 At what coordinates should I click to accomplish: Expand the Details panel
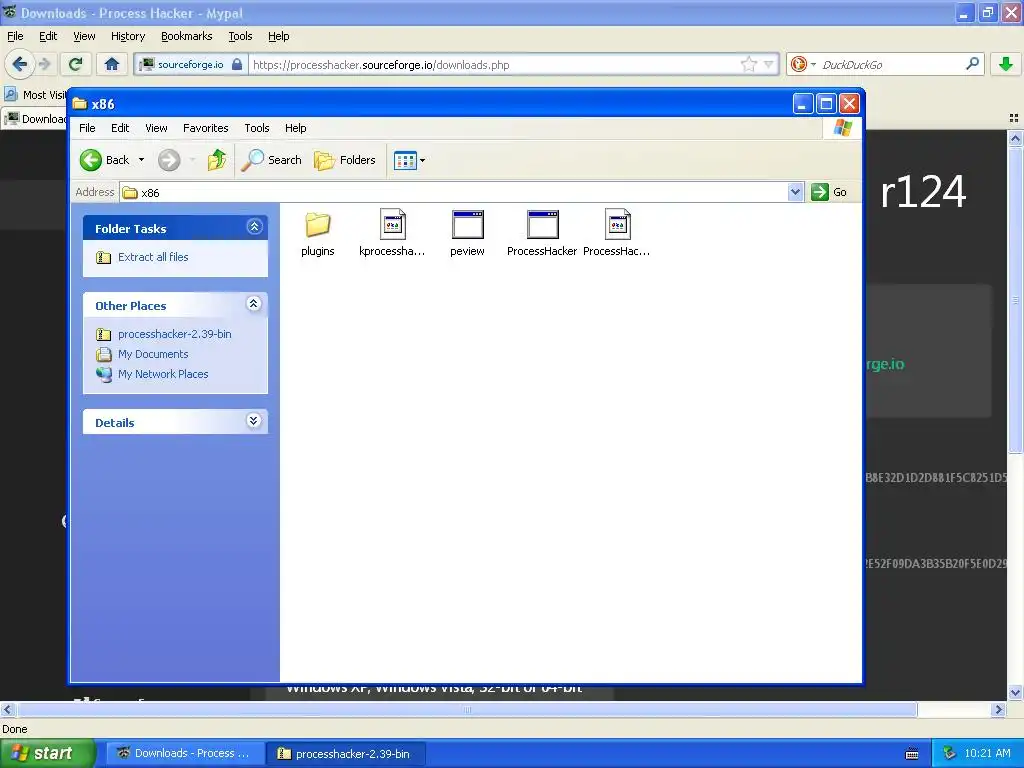tap(254, 421)
